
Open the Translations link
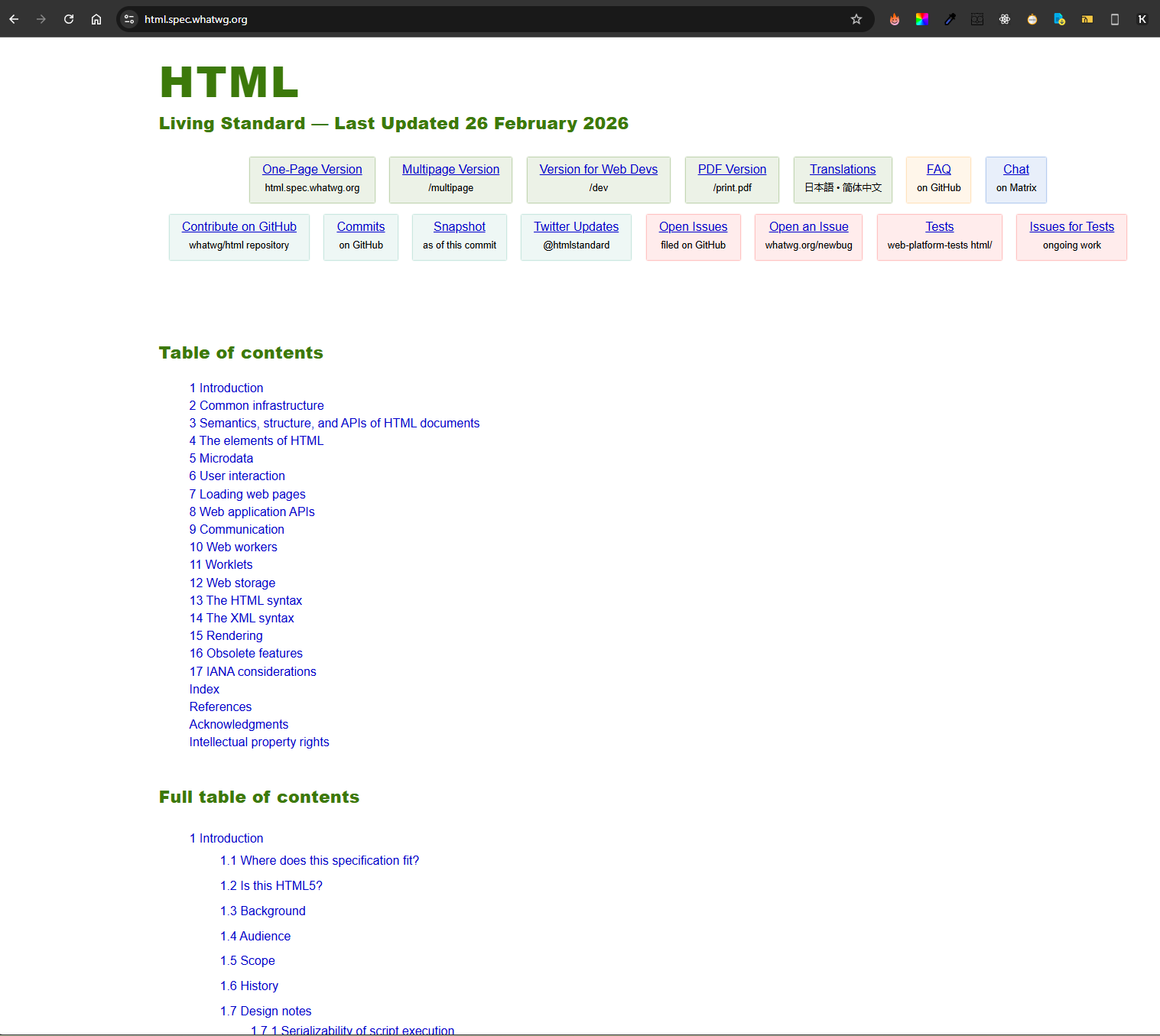843,169
